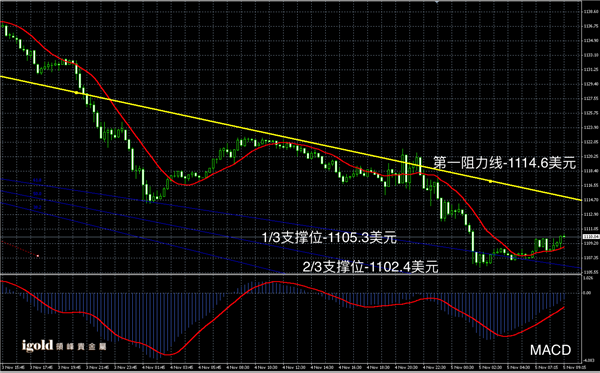This screenshot has height=373, width=600.
Task: Click the 0.00 level on MACD axis
Action: tap(587, 293)
